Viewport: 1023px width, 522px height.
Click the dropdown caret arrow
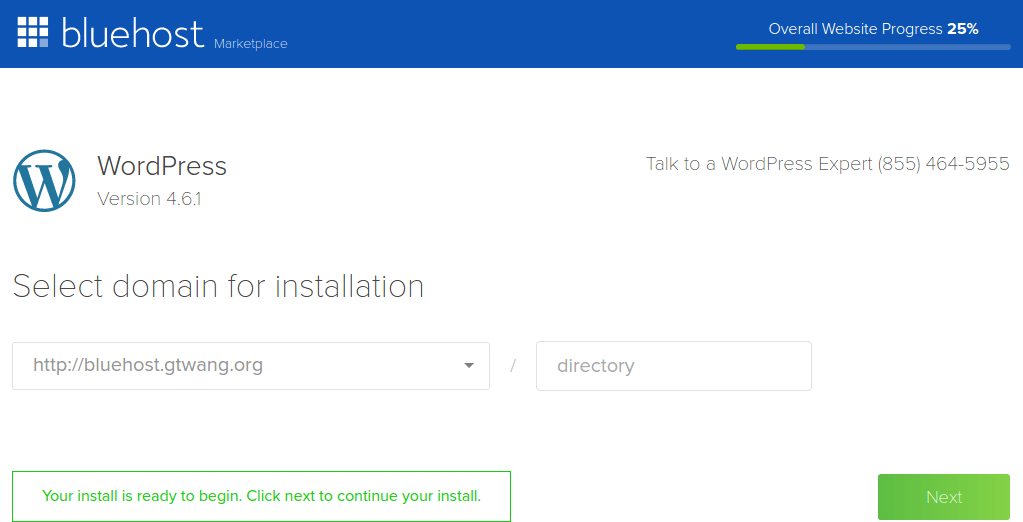click(469, 366)
